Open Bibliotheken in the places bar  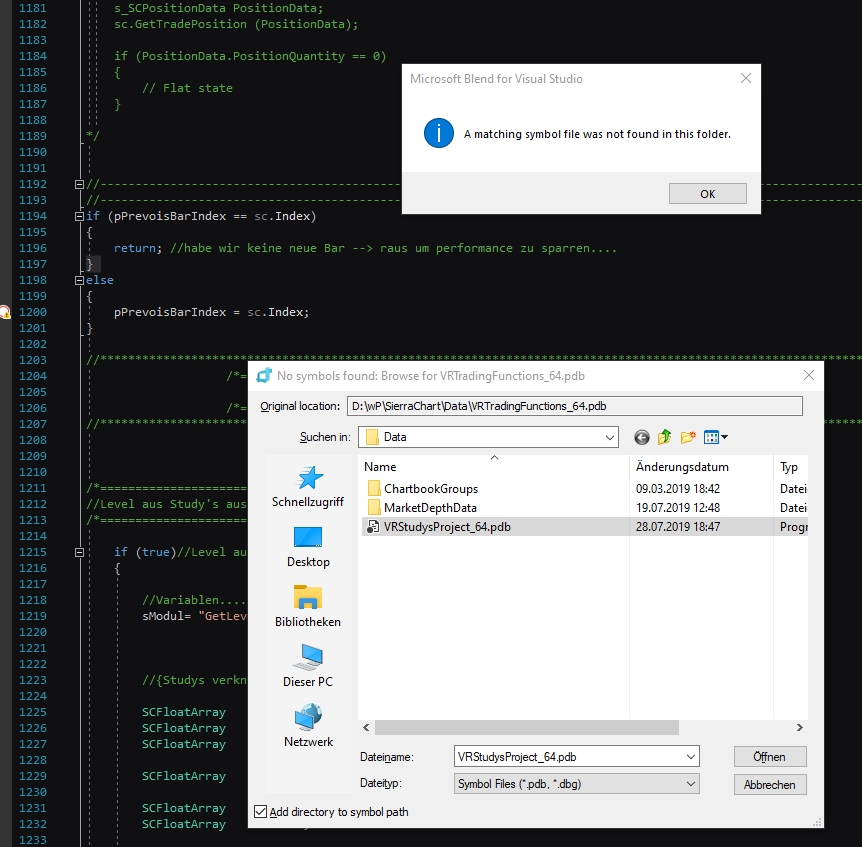(x=308, y=607)
